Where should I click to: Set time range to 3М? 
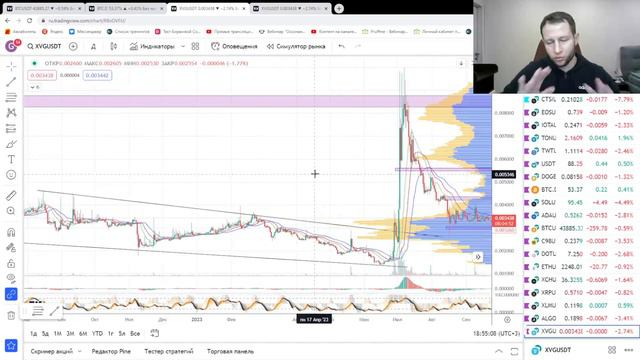[x=70, y=333]
